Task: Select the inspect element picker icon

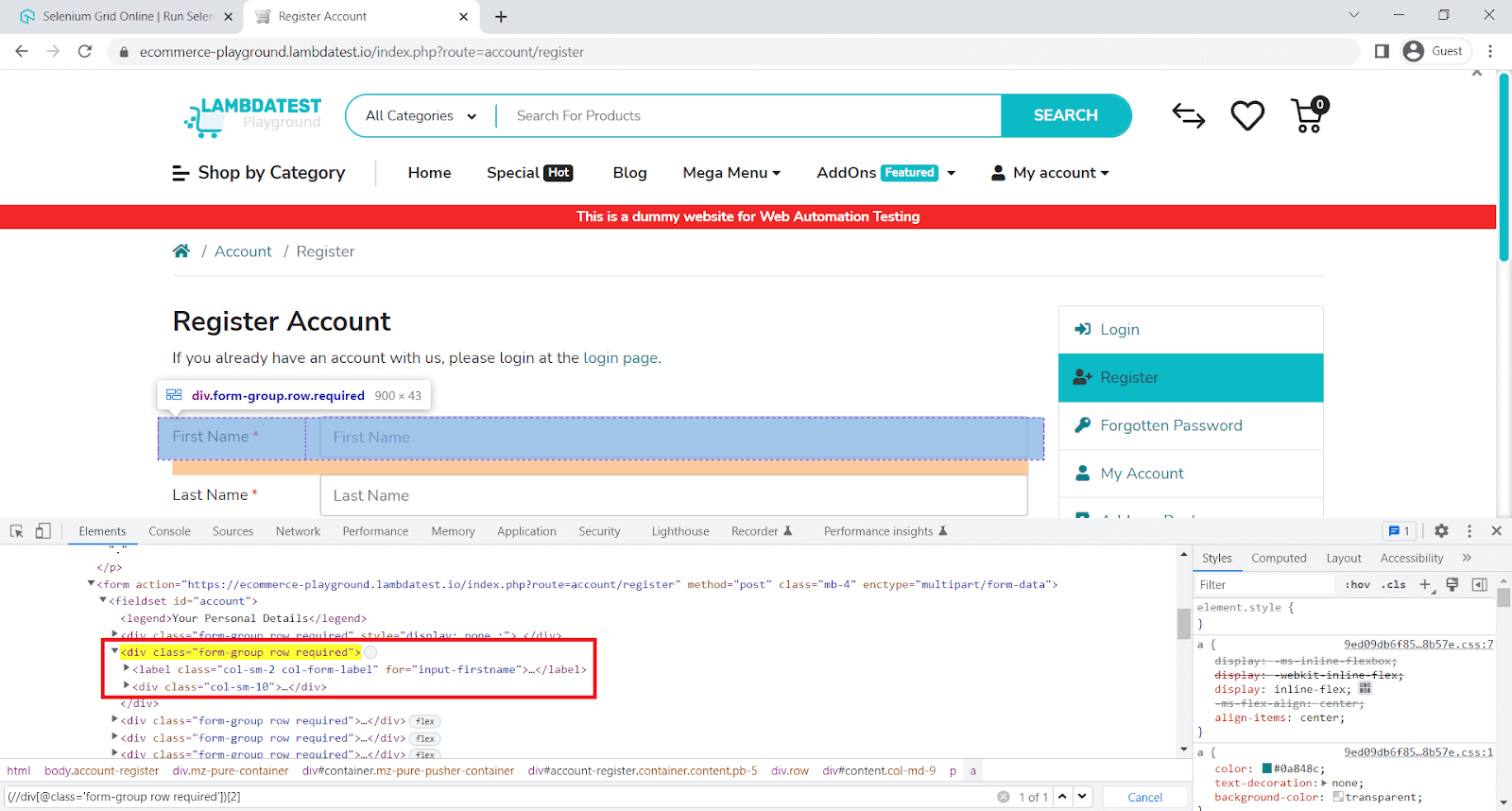Action: pyautogui.click(x=17, y=531)
